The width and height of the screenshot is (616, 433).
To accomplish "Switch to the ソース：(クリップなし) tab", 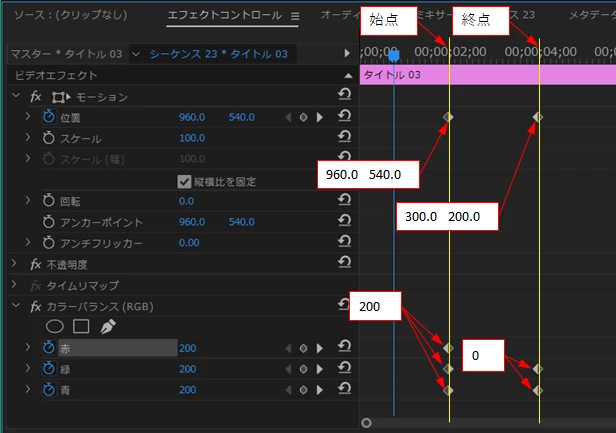I will pos(71,15).
